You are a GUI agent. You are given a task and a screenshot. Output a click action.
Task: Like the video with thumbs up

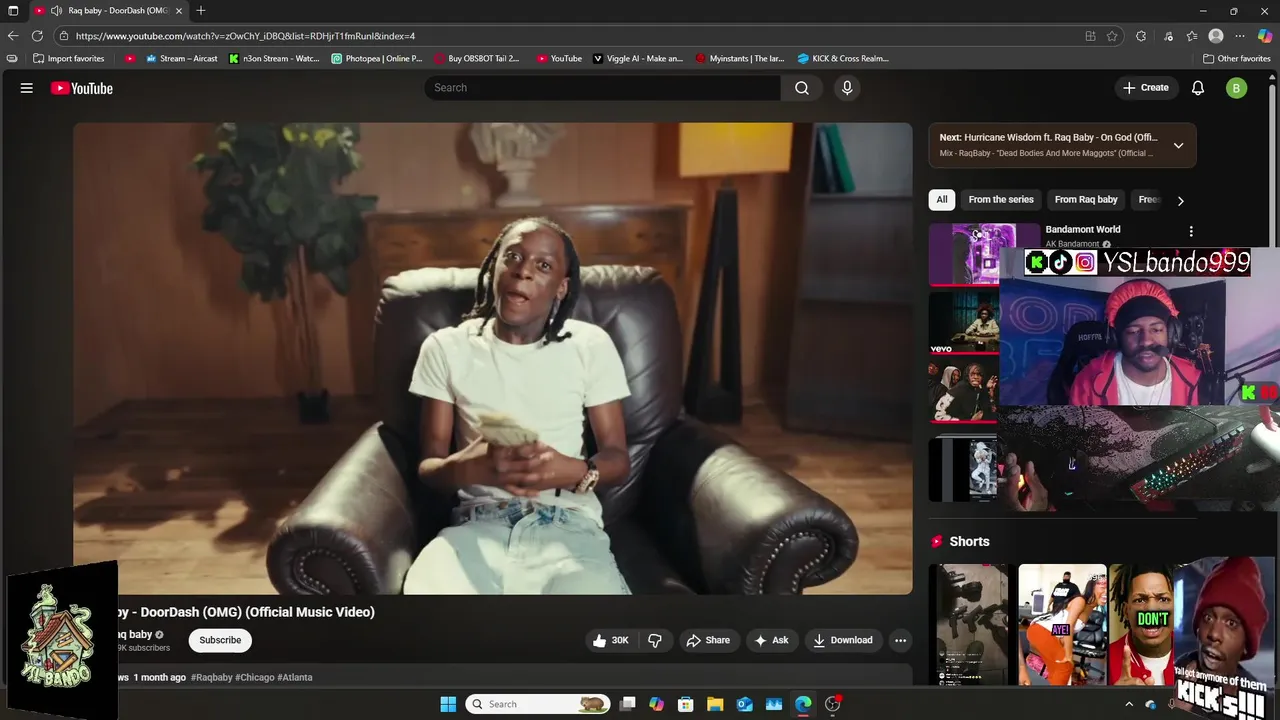610,640
